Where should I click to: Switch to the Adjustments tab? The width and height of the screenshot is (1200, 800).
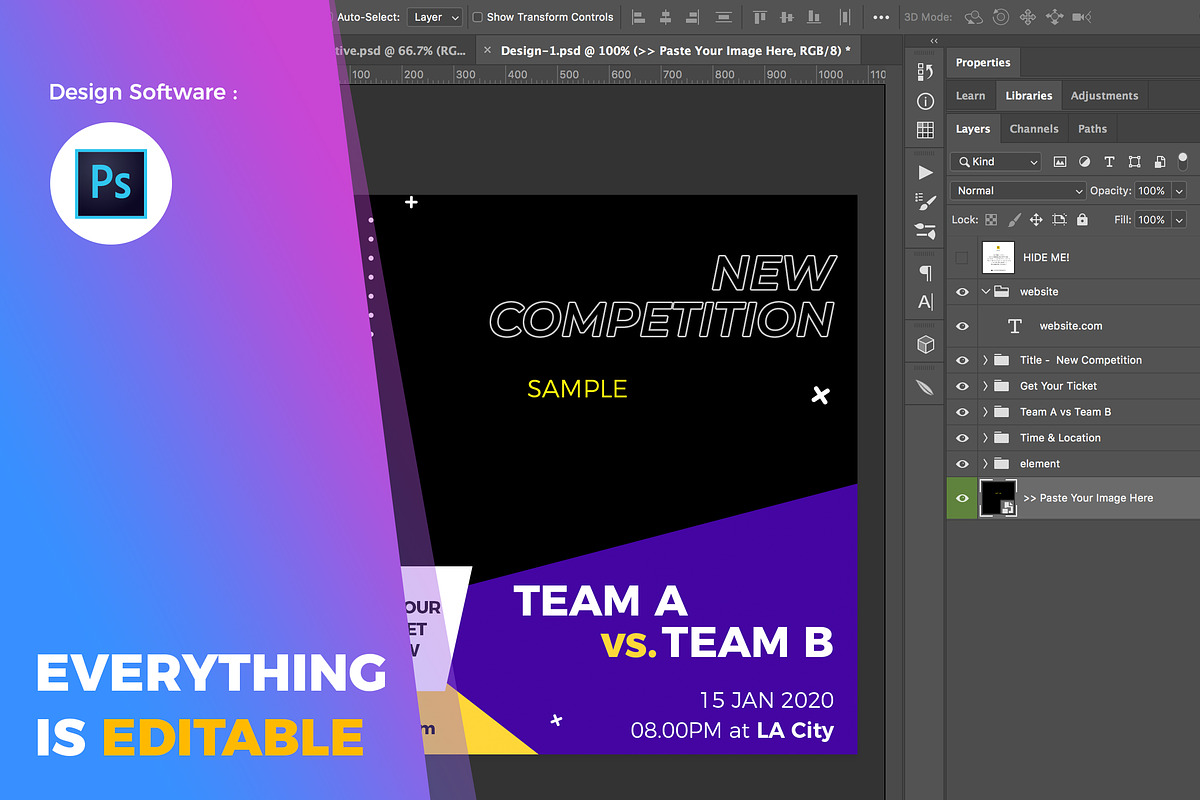coord(1104,96)
